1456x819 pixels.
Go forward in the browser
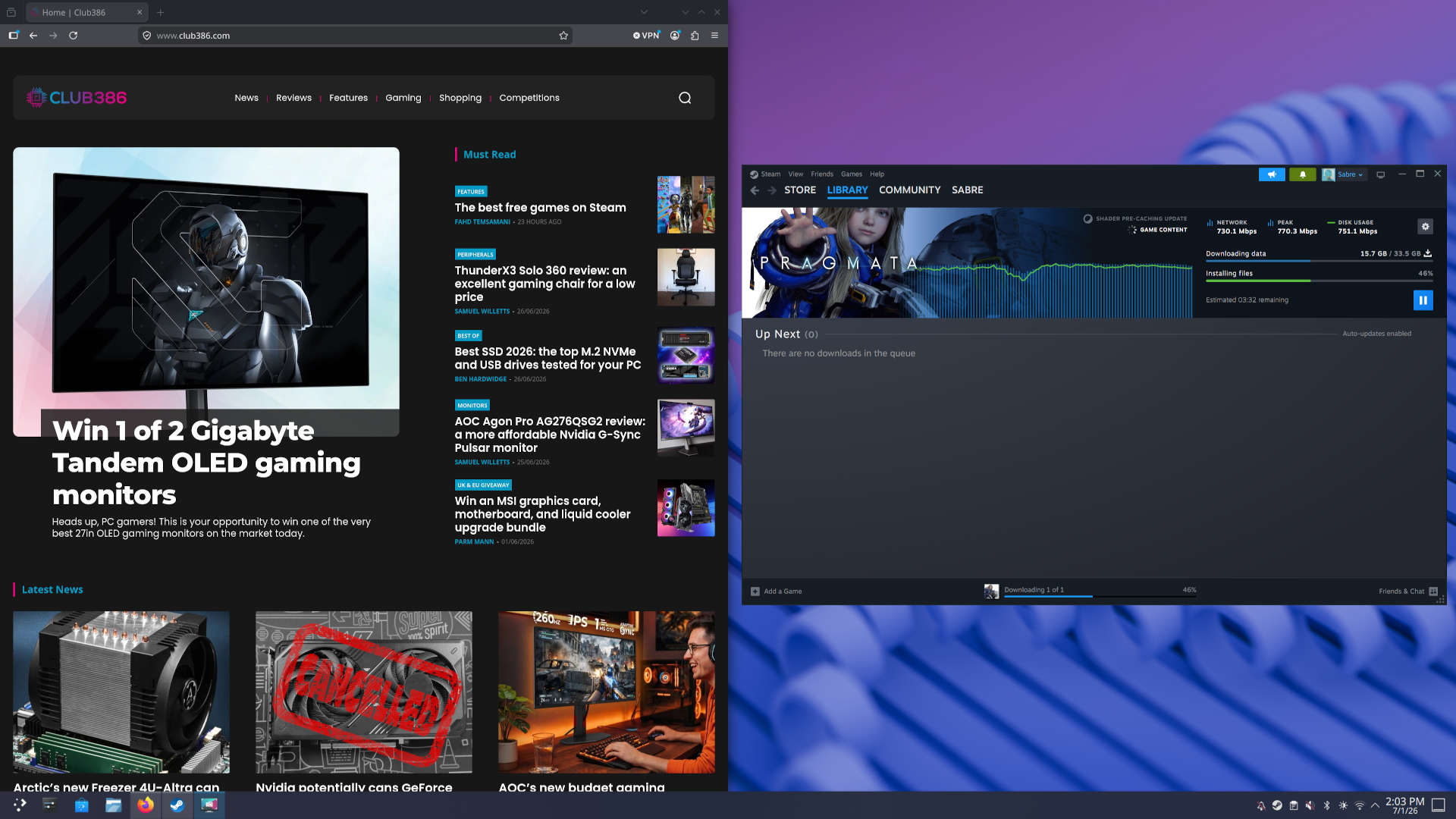point(53,36)
